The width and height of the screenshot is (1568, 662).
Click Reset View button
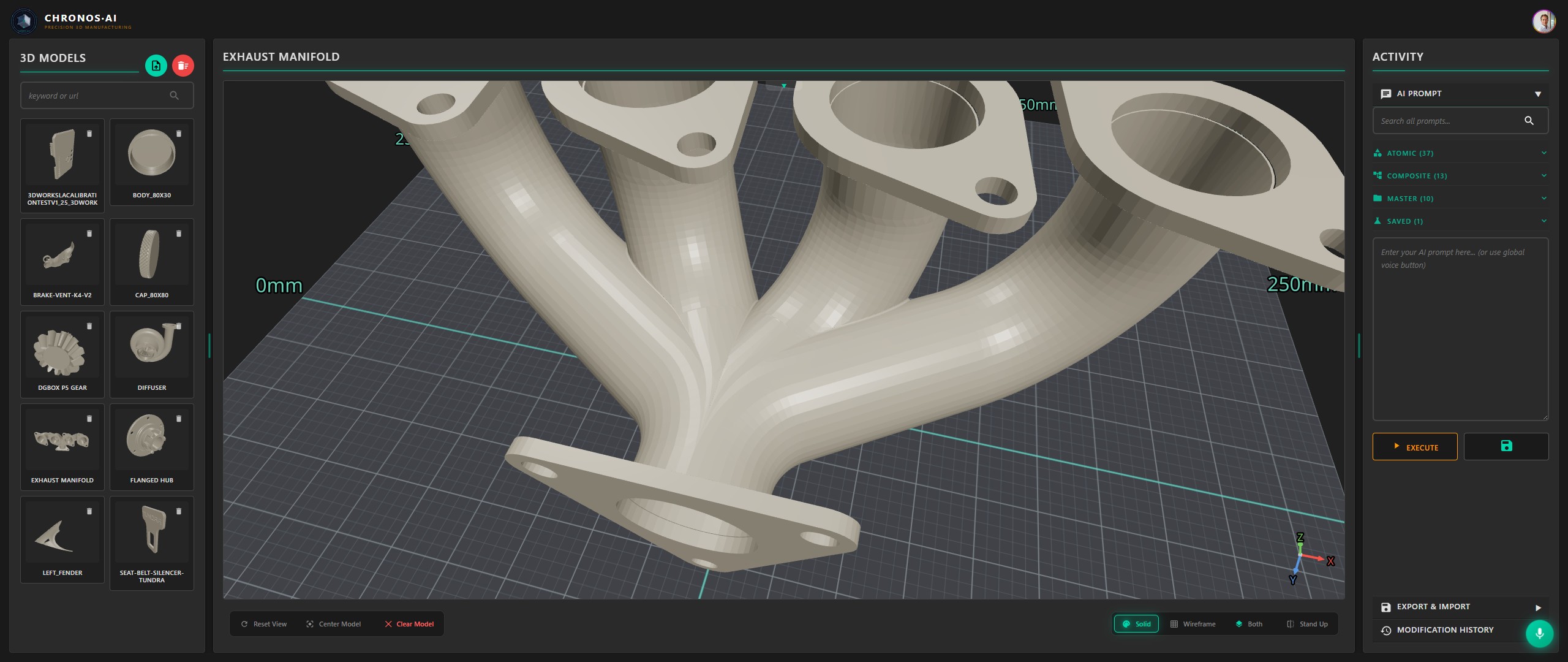(x=264, y=624)
